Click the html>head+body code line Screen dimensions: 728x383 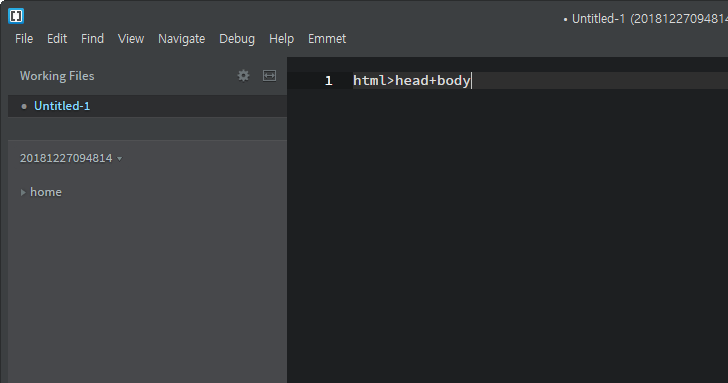pos(411,80)
